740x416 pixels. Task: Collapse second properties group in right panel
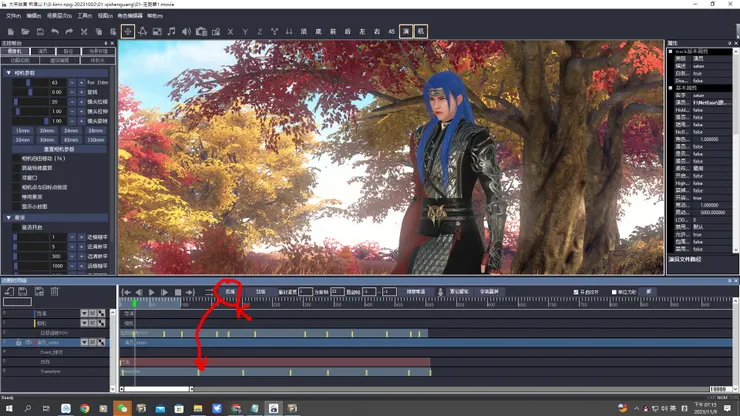coord(671,88)
